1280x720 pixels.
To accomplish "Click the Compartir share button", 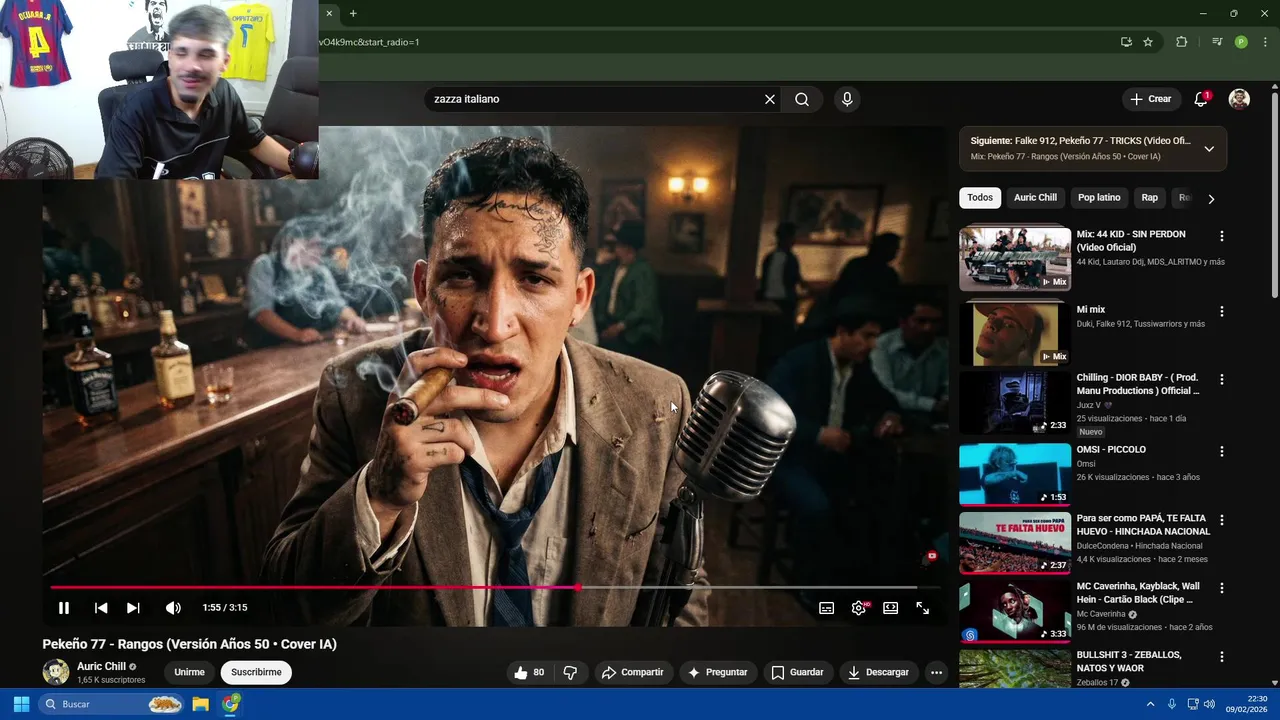I will 632,672.
